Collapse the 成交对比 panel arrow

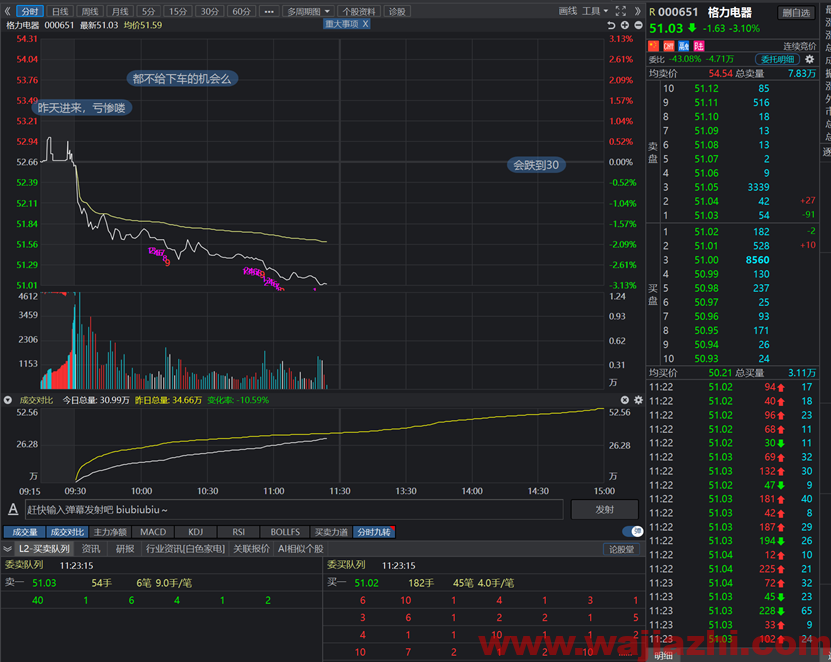point(8,400)
